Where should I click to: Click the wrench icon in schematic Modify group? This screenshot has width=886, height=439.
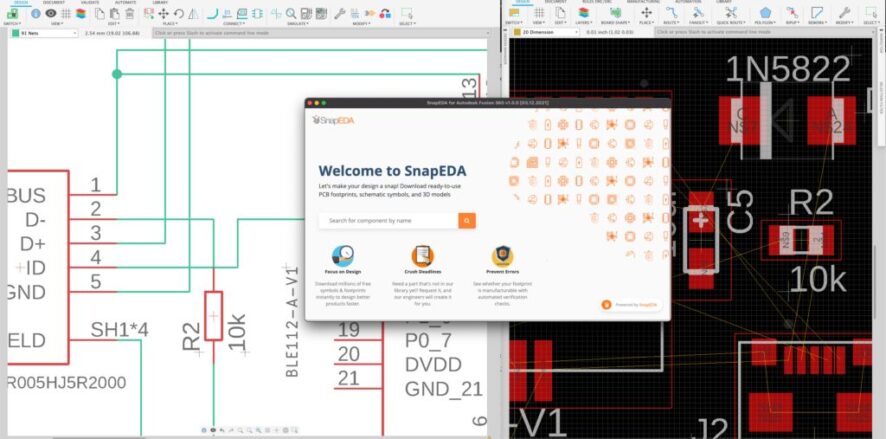pyautogui.click(x=340, y=13)
